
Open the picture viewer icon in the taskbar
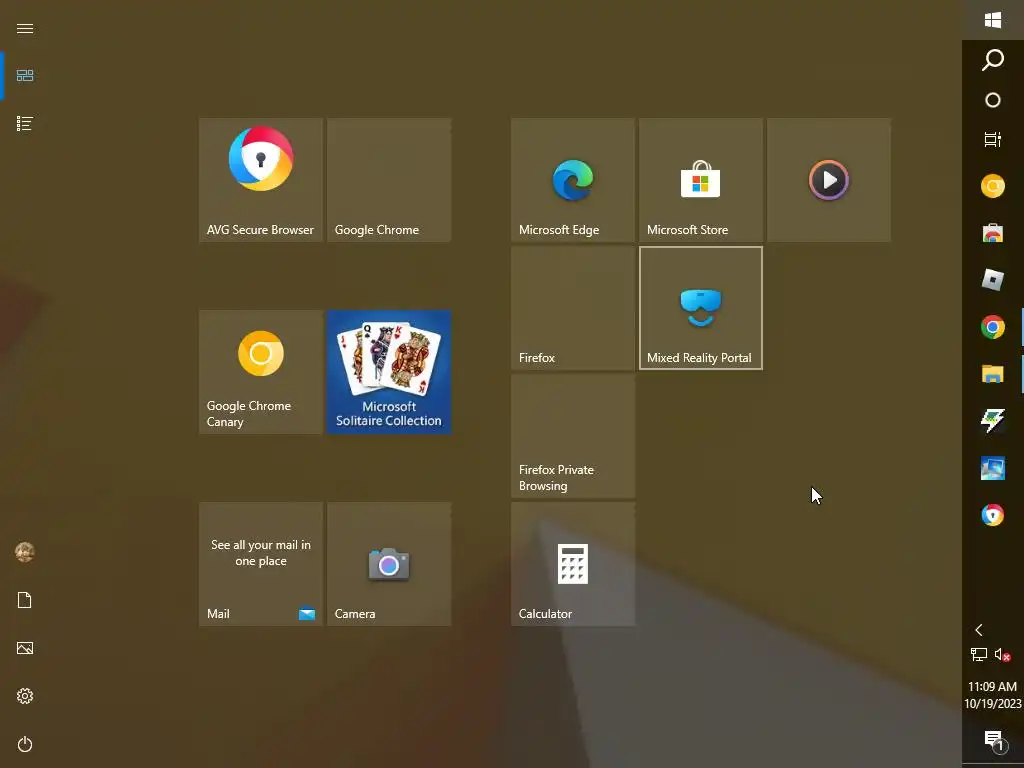(993, 468)
